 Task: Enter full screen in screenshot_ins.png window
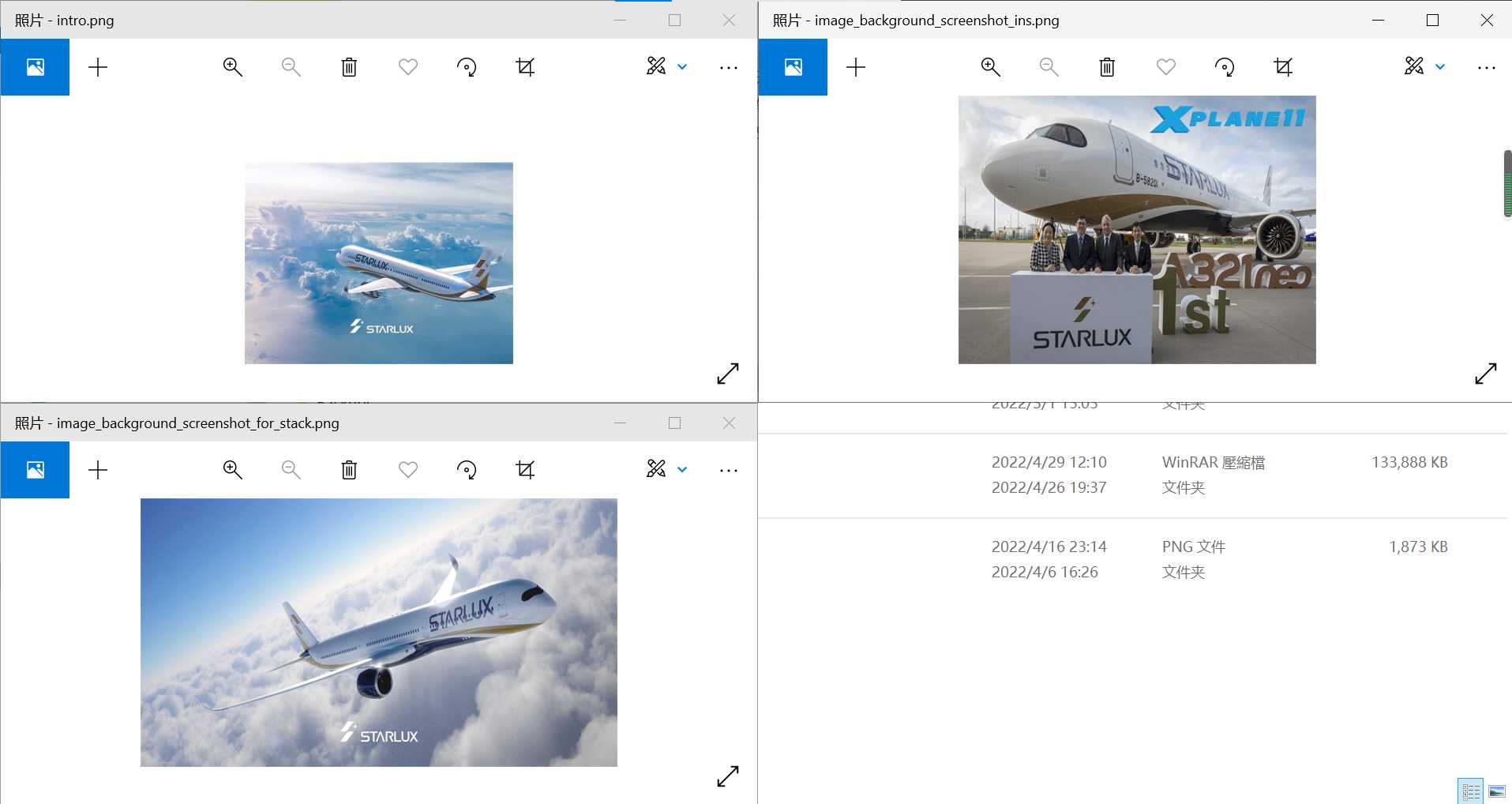(1486, 374)
